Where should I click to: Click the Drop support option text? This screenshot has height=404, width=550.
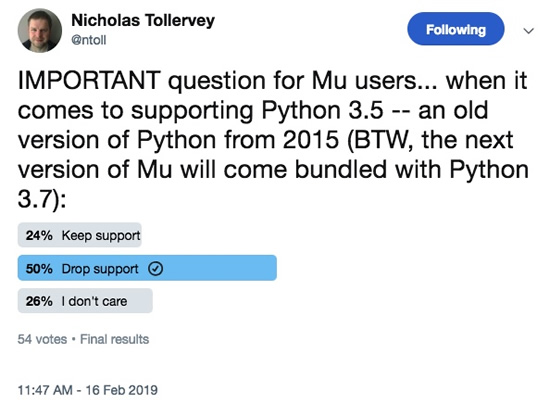point(100,269)
